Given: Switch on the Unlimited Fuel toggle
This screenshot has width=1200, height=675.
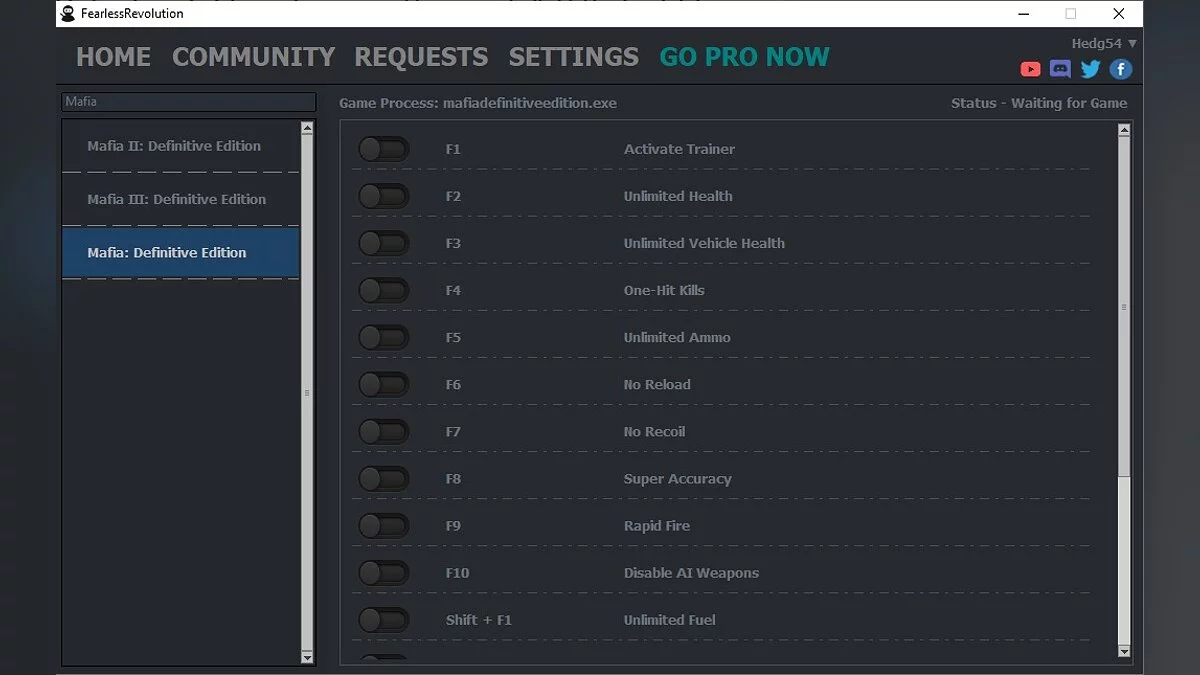Looking at the screenshot, I should coord(384,620).
